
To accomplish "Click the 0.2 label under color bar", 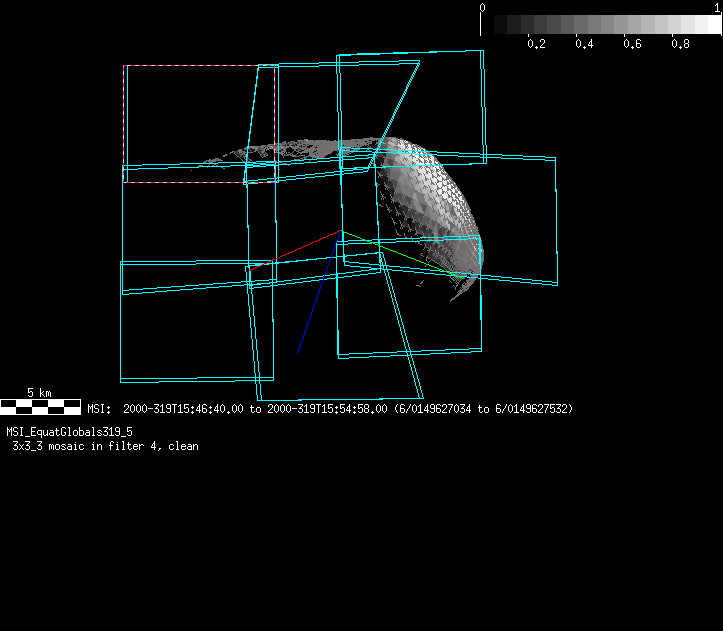I will point(536,44).
